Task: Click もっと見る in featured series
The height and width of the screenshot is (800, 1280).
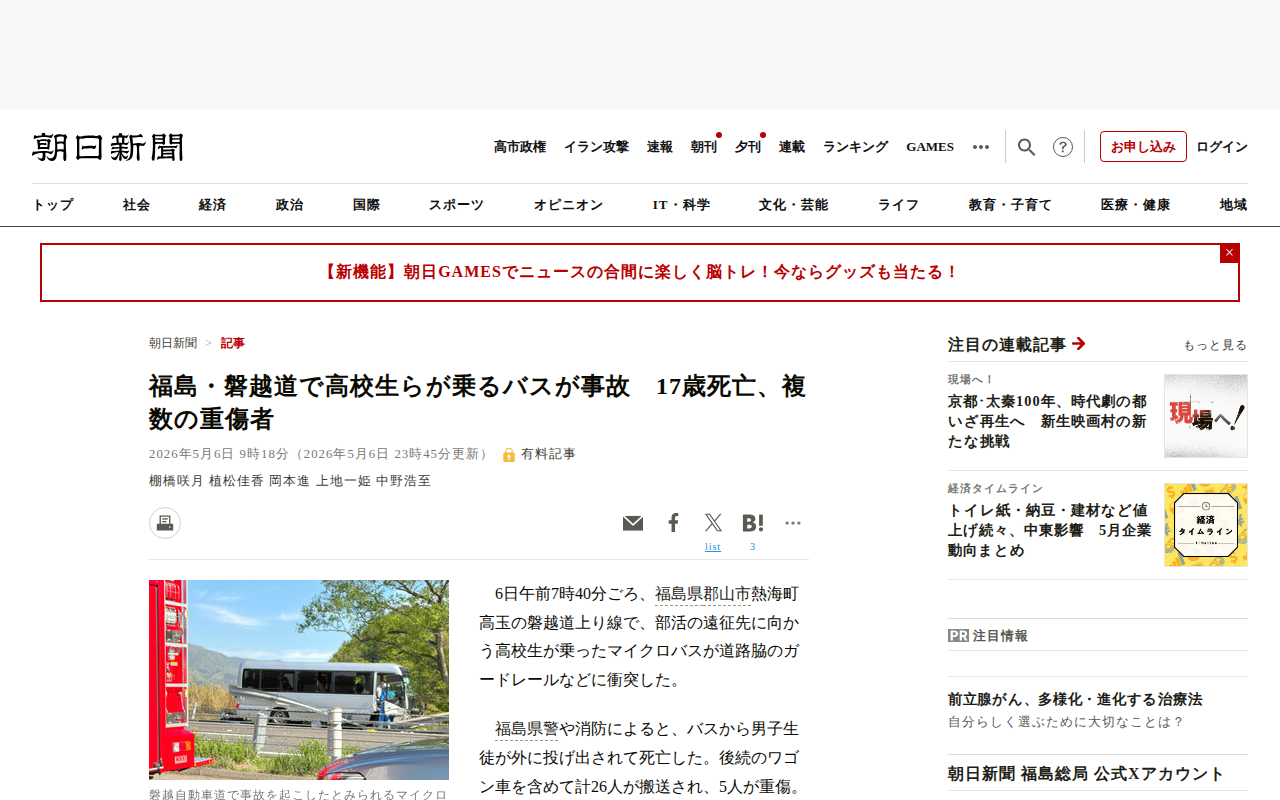Action: pos(1215,345)
